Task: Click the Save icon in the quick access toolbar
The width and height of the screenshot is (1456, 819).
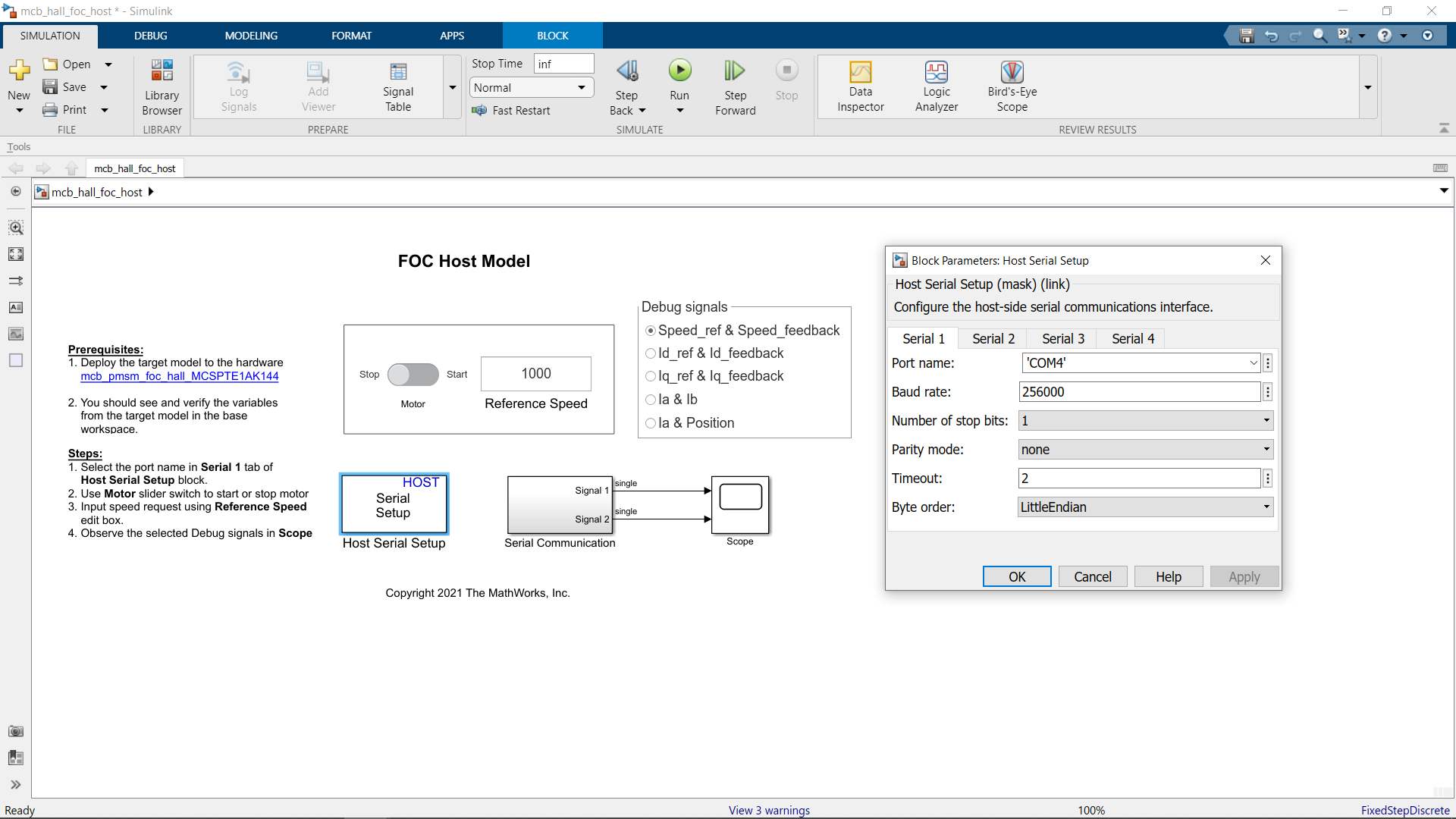Action: click(1246, 35)
